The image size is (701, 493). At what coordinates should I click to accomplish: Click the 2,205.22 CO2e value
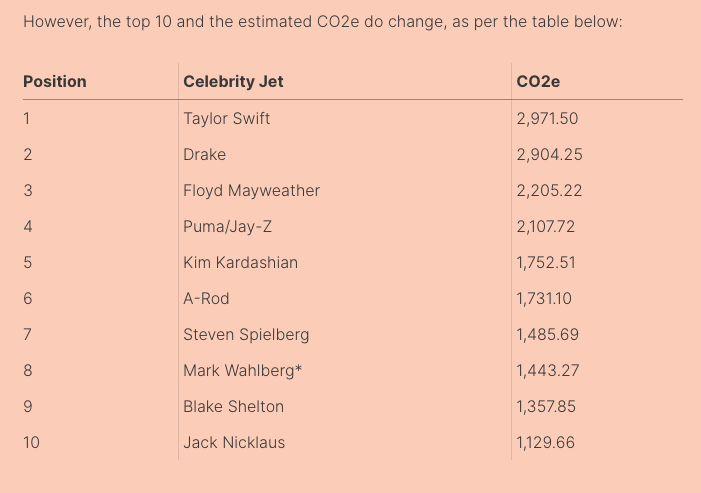point(550,190)
